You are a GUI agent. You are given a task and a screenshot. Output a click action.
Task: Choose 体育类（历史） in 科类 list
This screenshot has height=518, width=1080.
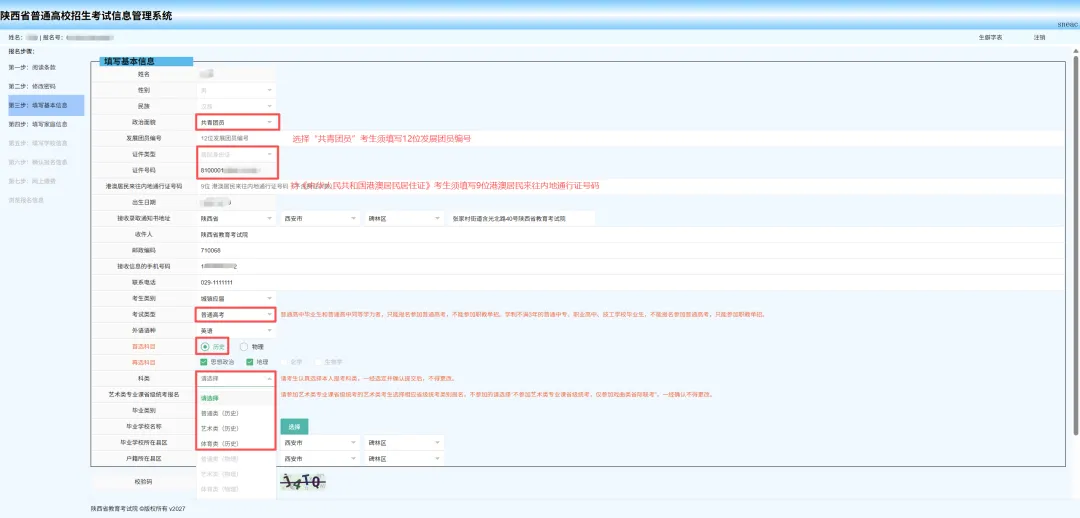tap(236, 444)
